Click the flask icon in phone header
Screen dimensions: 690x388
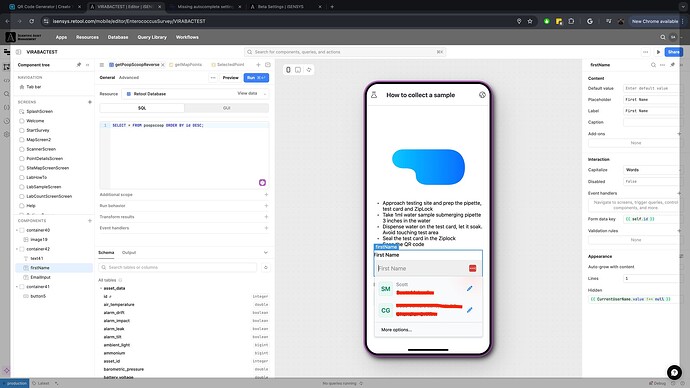[374, 95]
